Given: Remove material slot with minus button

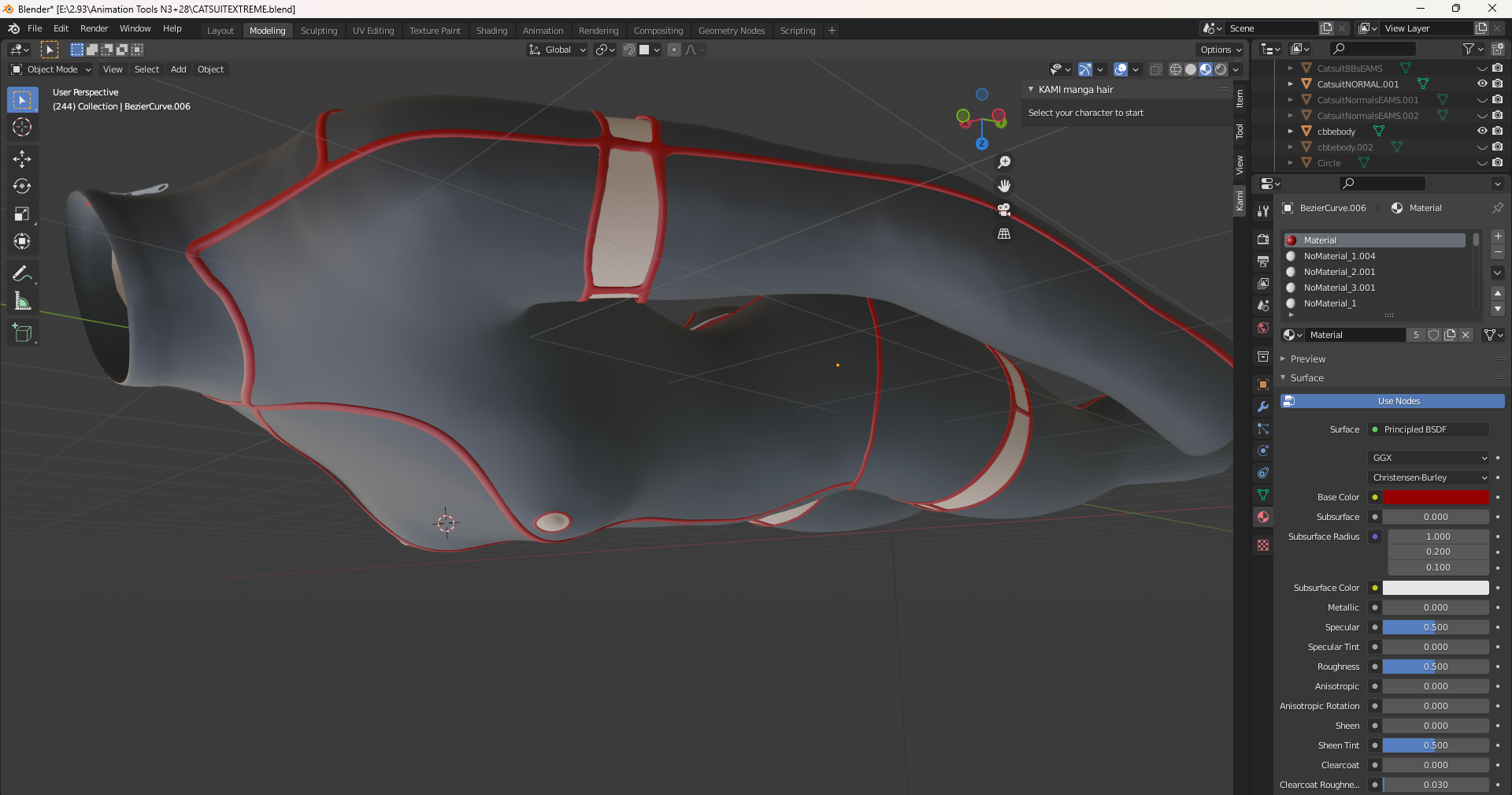Looking at the screenshot, I should (x=1498, y=252).
